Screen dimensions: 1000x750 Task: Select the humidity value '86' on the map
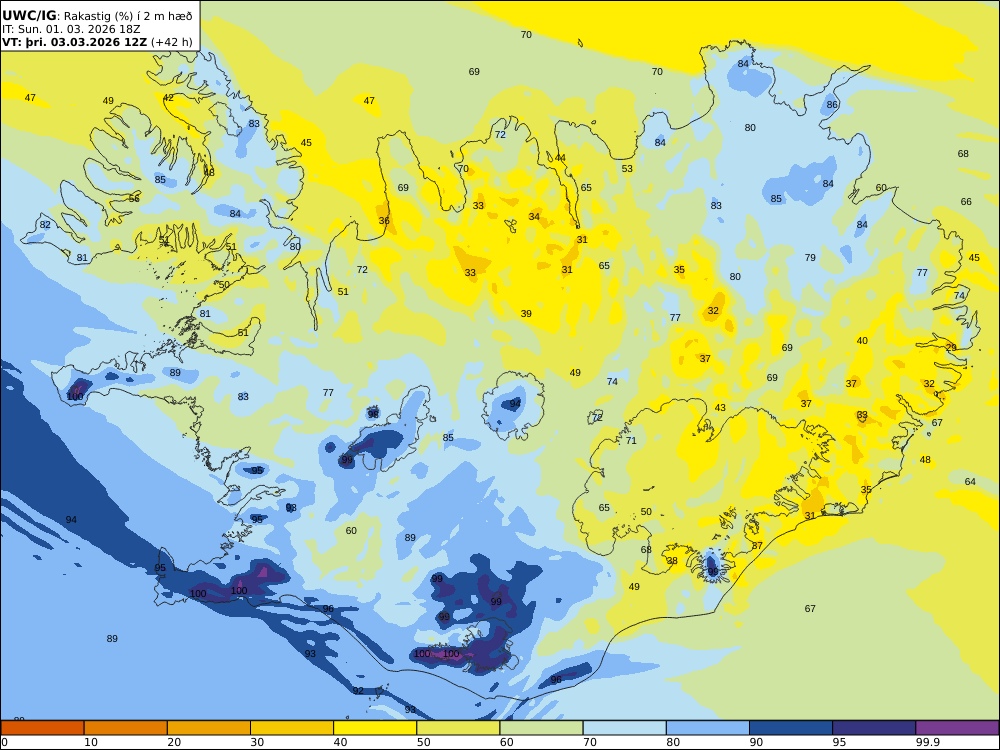832,105
